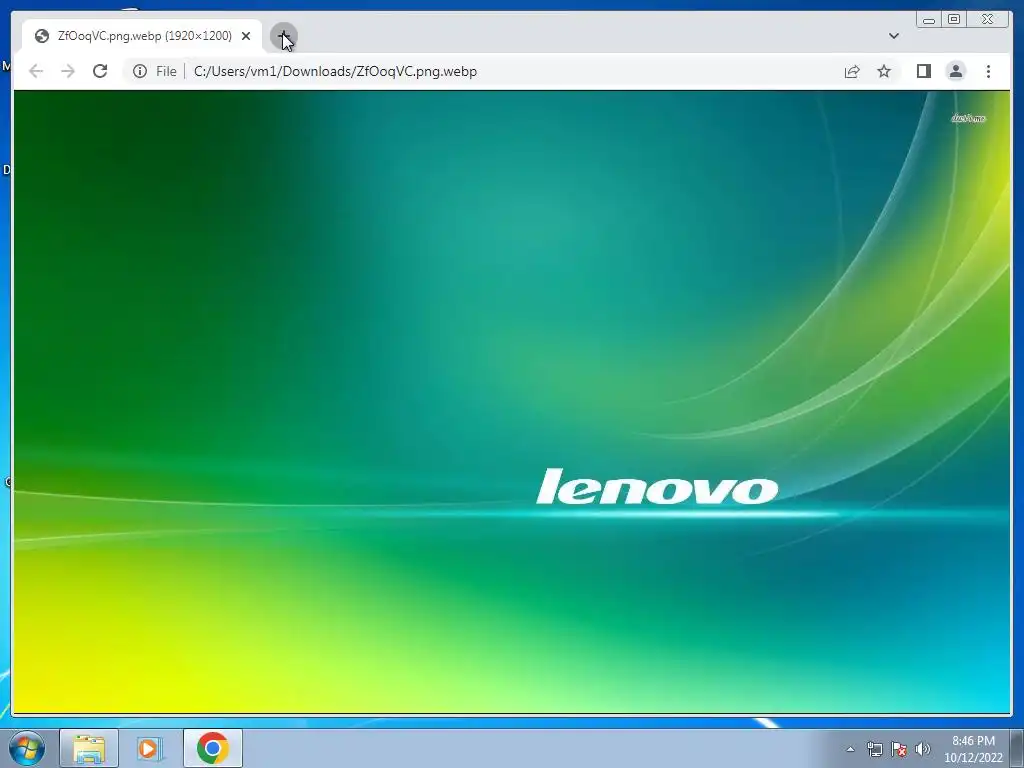Open a new tab with plus button
This screenshot has height=768, width=1024.
(283, 36)
